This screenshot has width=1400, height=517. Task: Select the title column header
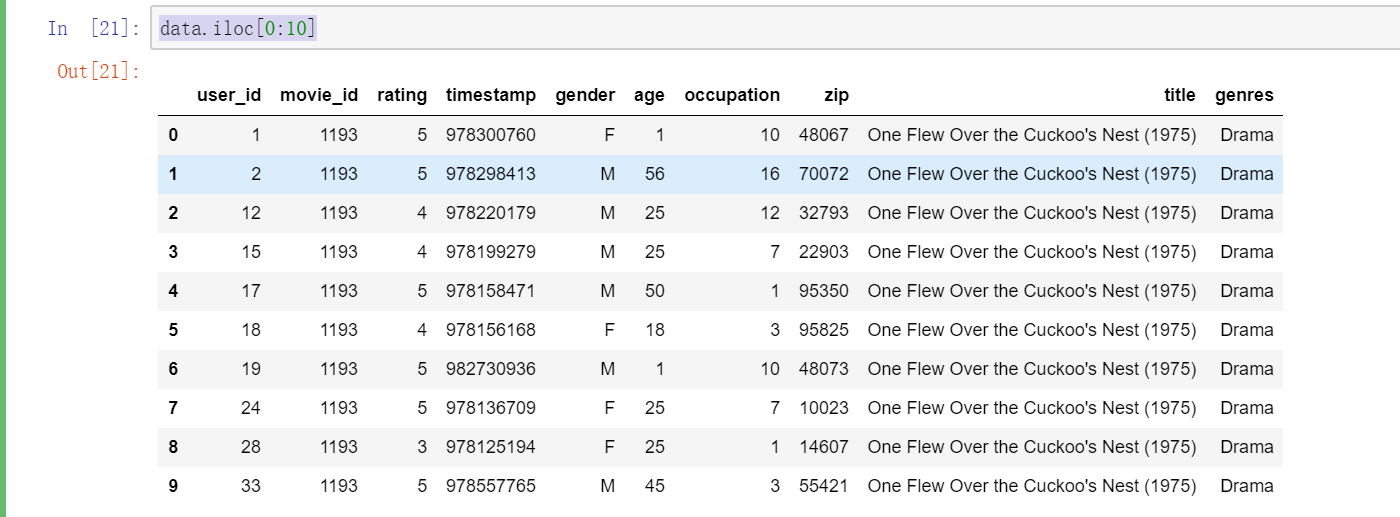pyautogui.click(x=1180, y=95)
